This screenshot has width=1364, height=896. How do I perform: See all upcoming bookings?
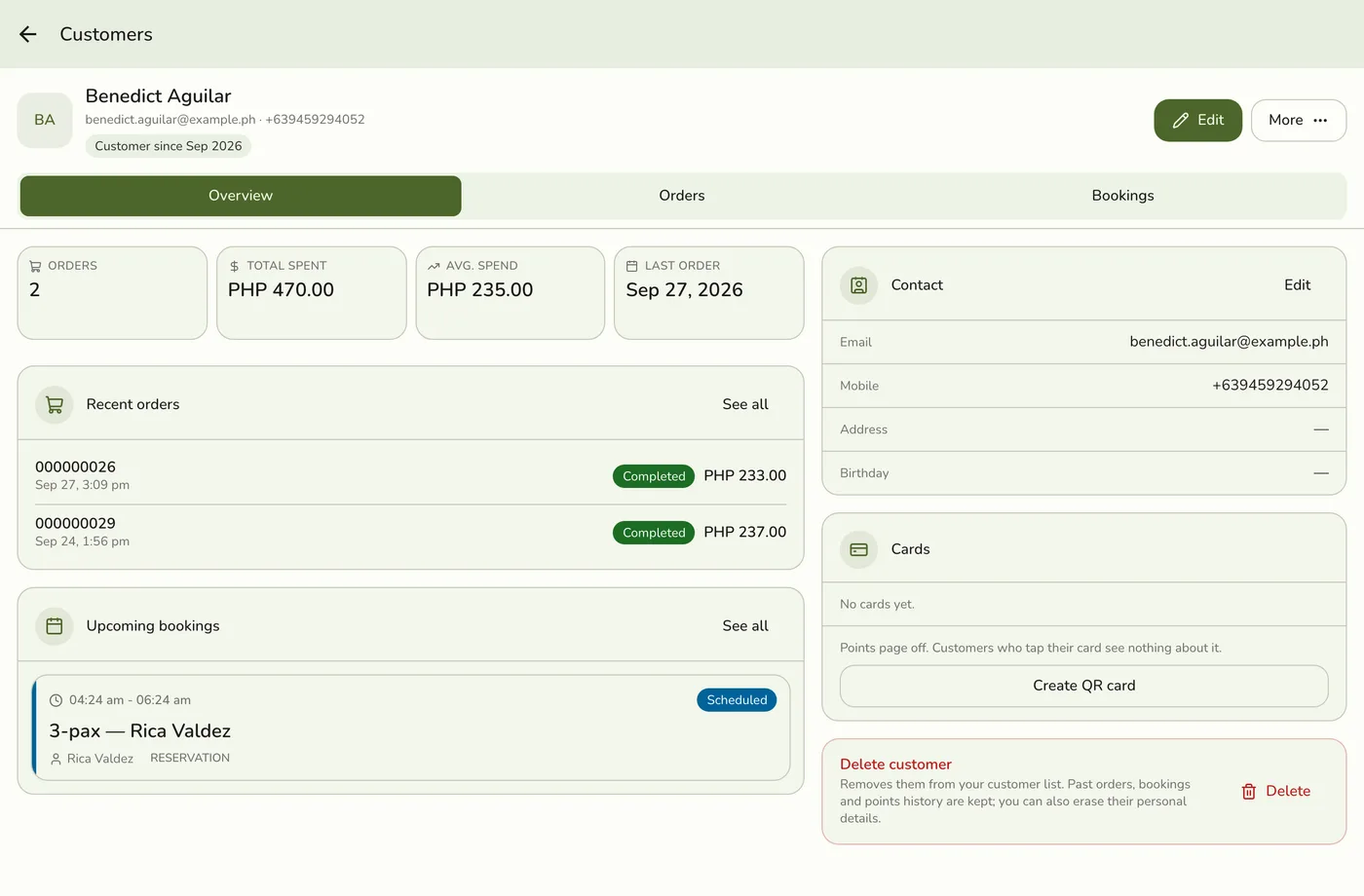[x=745, y=626]
